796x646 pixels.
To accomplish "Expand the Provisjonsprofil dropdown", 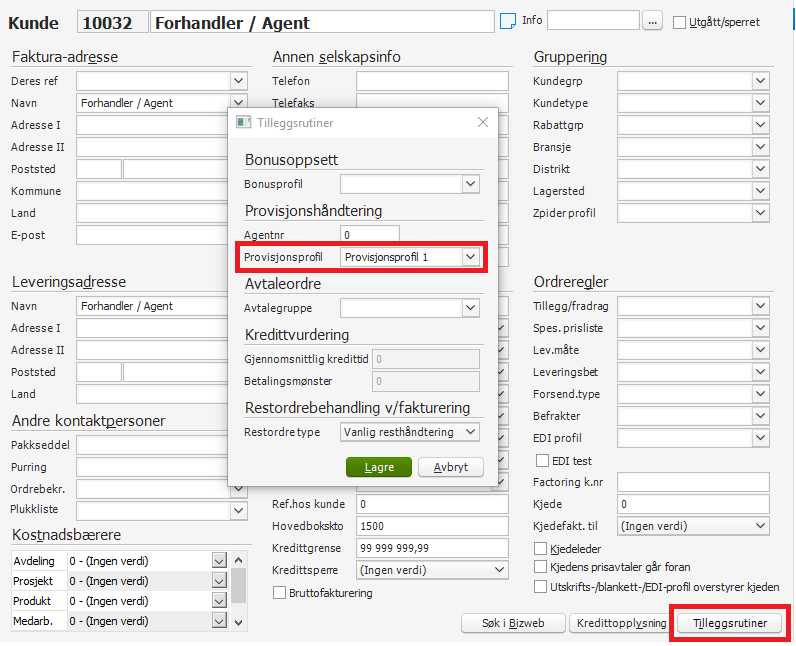I will click(471, 257).
